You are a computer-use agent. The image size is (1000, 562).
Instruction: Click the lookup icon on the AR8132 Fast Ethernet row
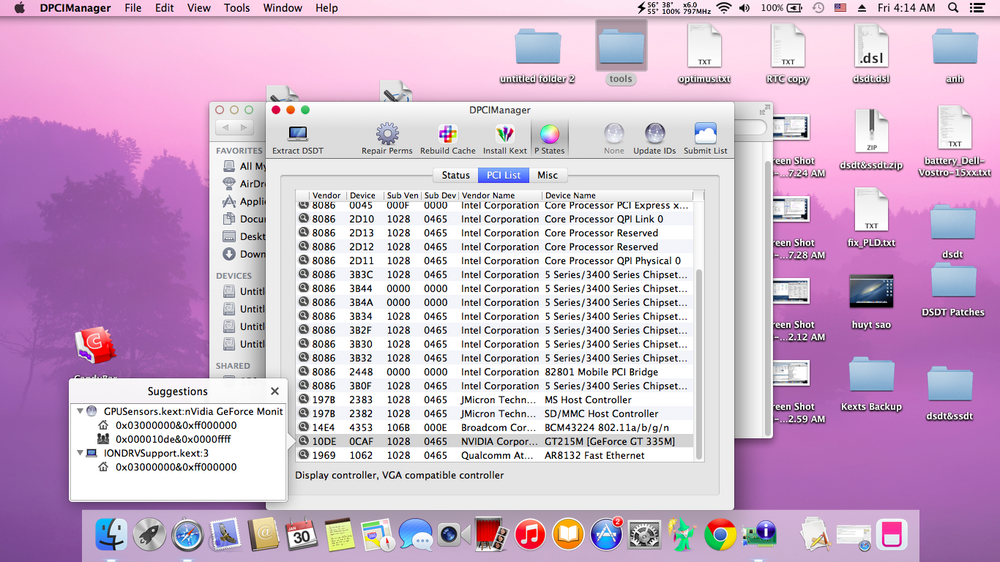point(304,455)
